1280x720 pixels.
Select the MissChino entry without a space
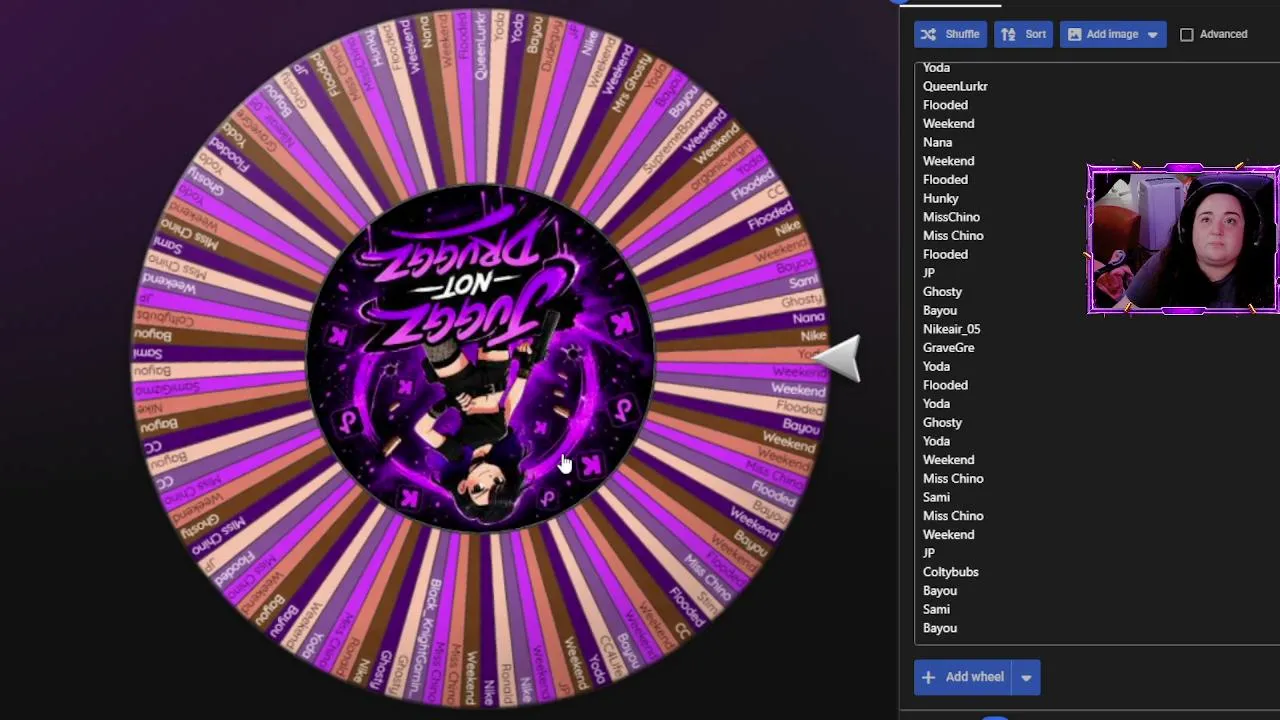pos(951,217)
